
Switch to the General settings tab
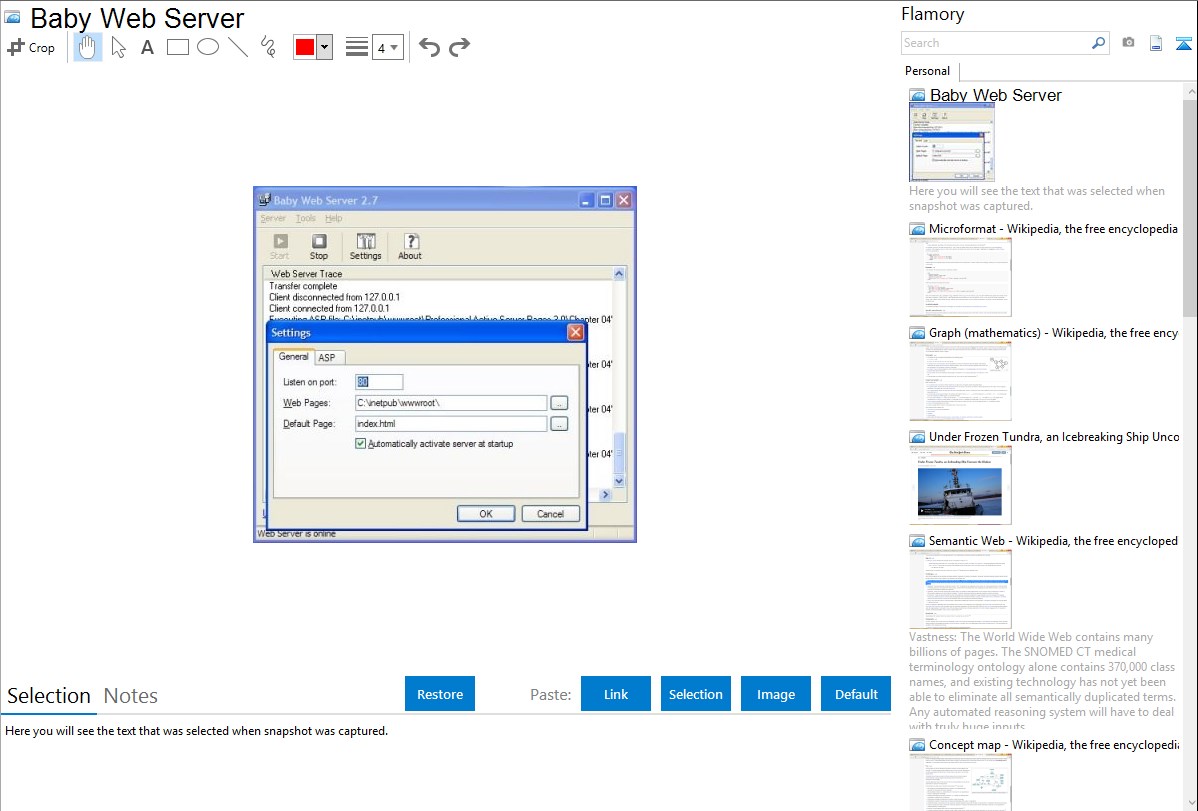[293, 356]
